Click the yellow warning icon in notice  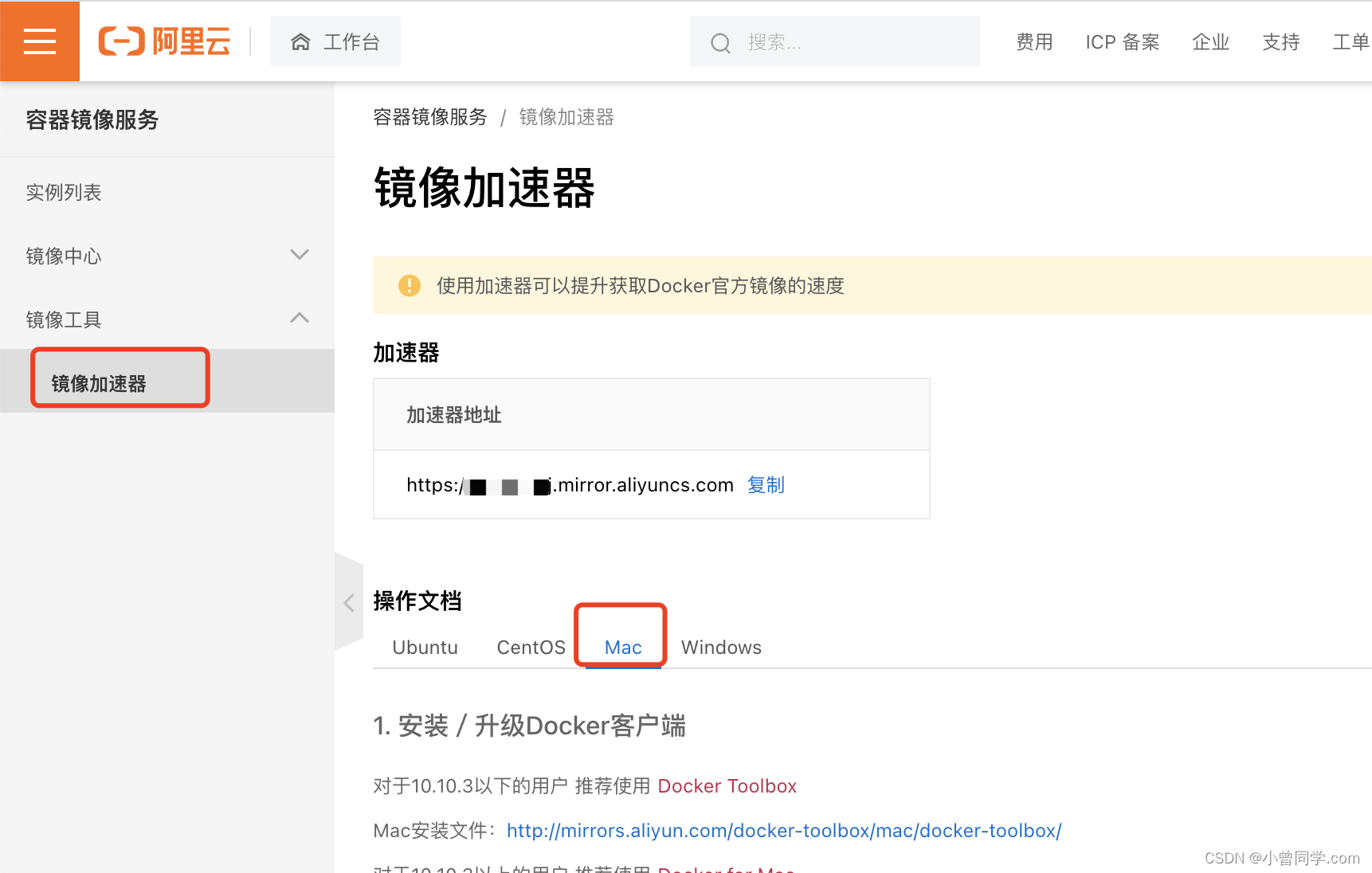[409, 285]
